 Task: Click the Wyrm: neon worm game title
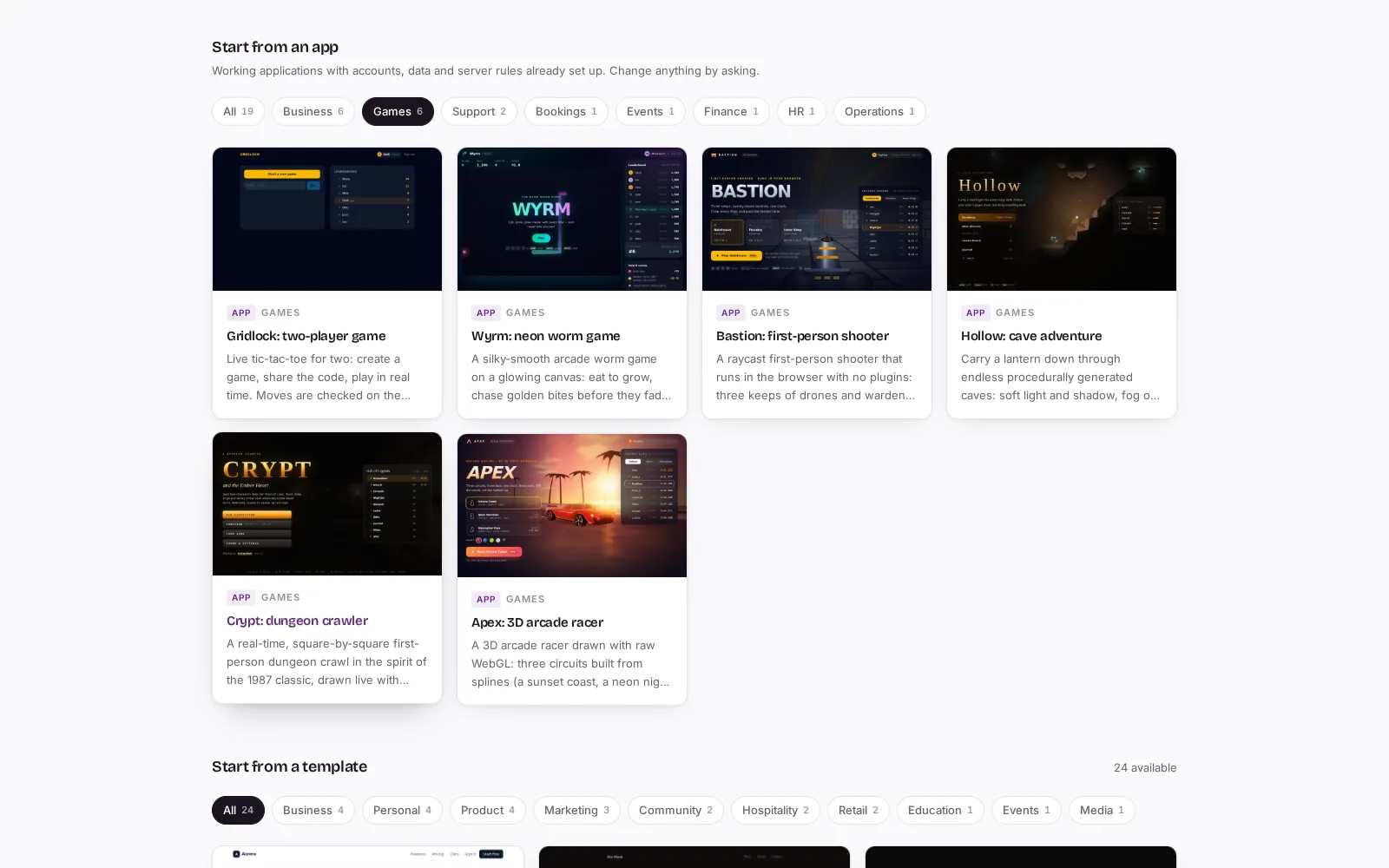click(546, 336)
